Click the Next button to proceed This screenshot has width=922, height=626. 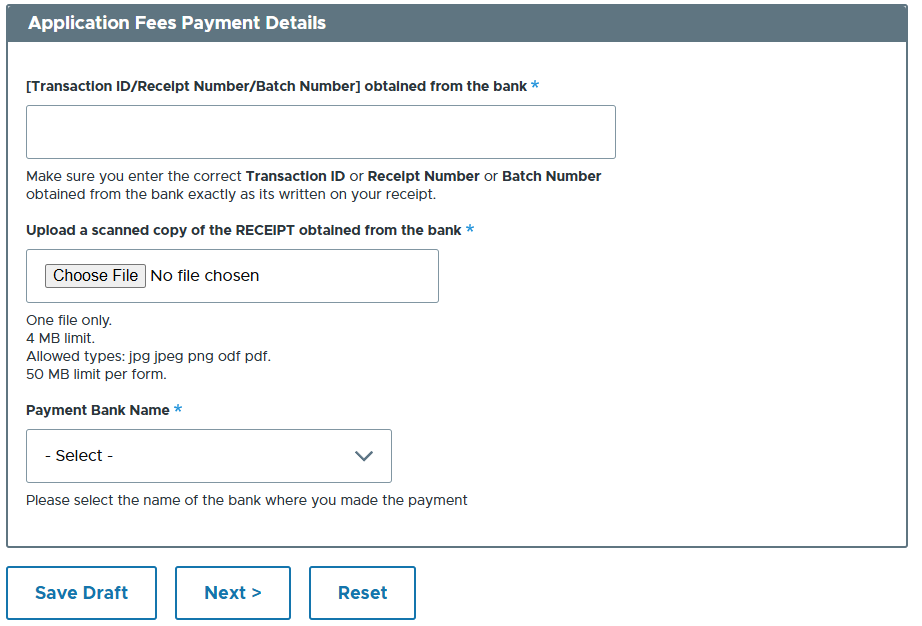[232, 592]
